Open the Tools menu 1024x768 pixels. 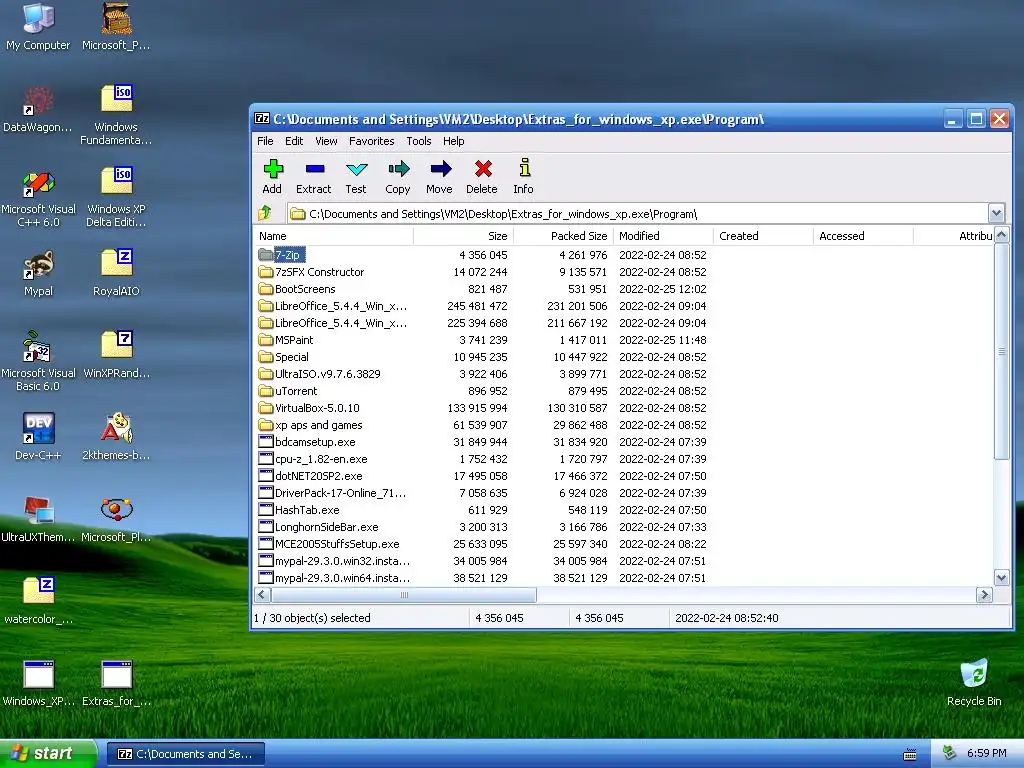point(419,141)
